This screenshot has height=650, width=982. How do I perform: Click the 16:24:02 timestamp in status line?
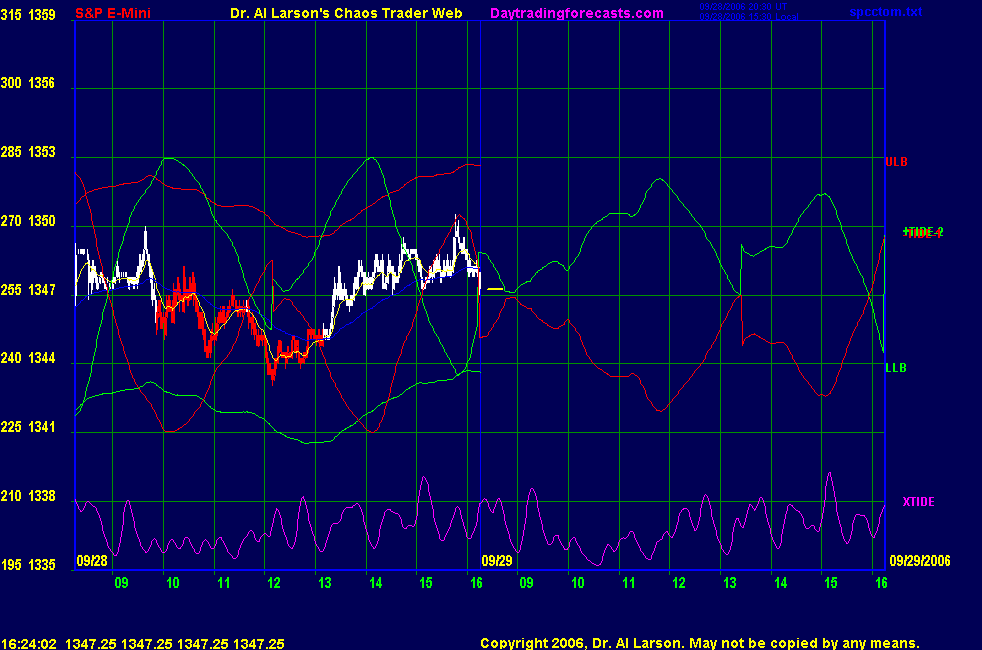(27, 644)
